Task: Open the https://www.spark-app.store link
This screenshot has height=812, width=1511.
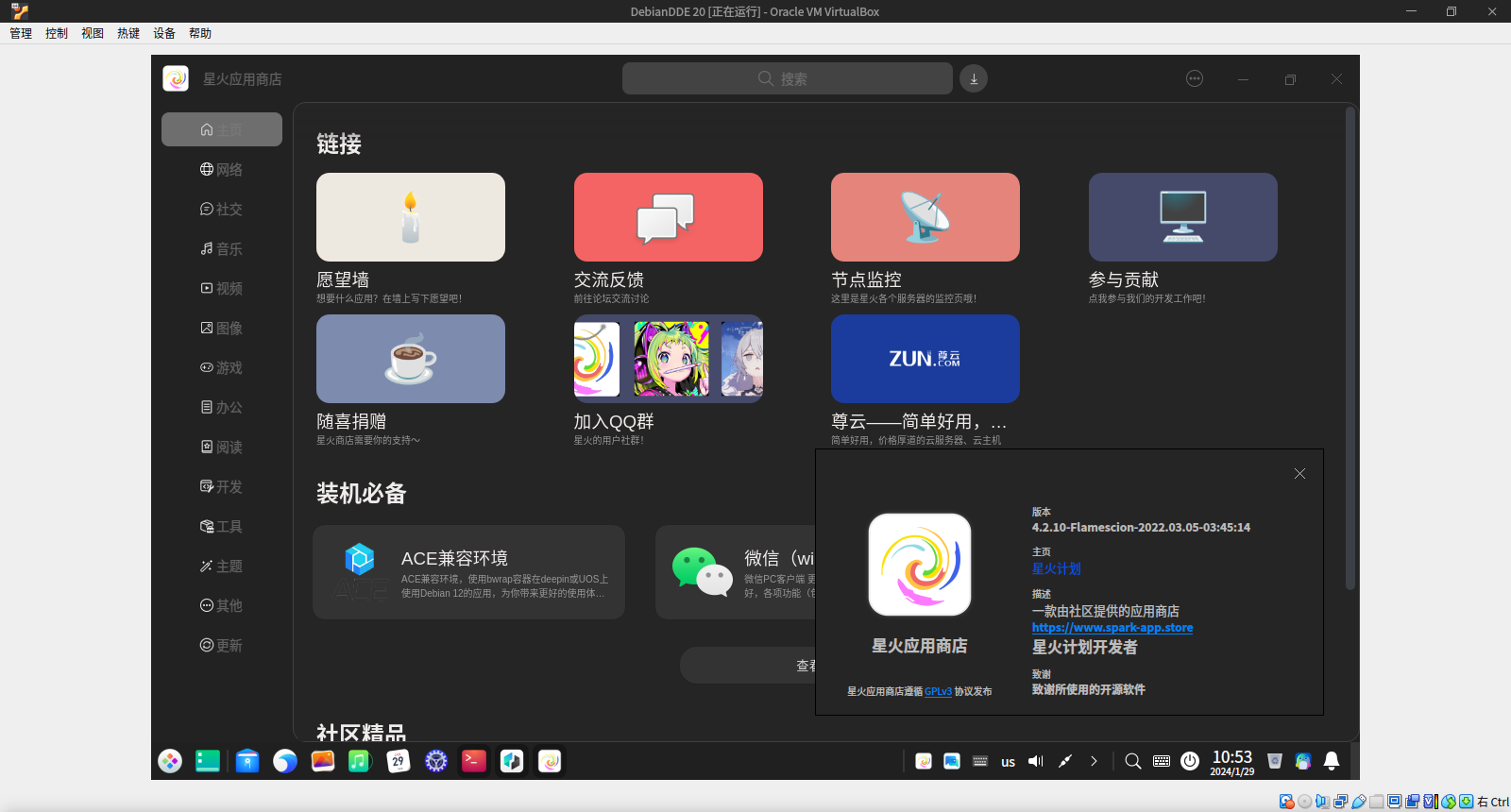Action: point(1112,627)
